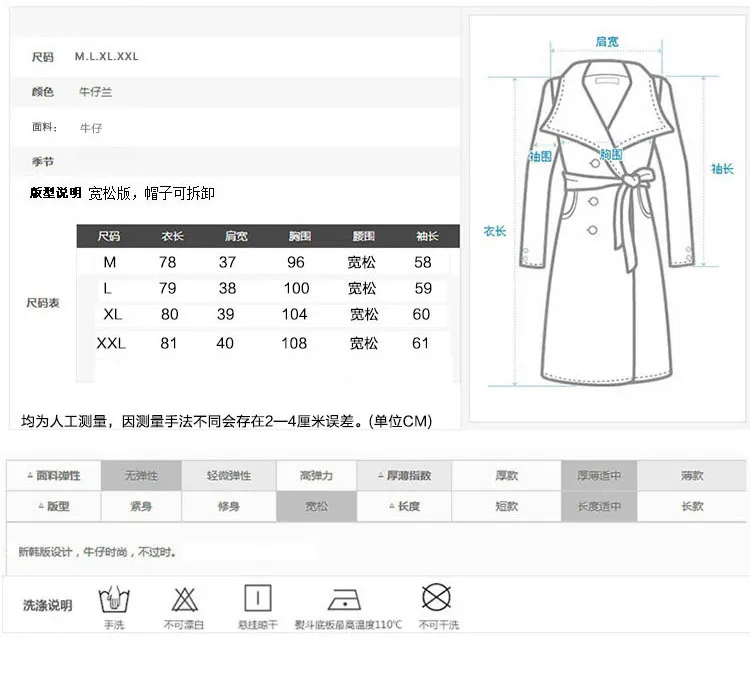Screen dimensions: 750x674
Task: Click the 不可漂白 caption
Action: [184, 625]
